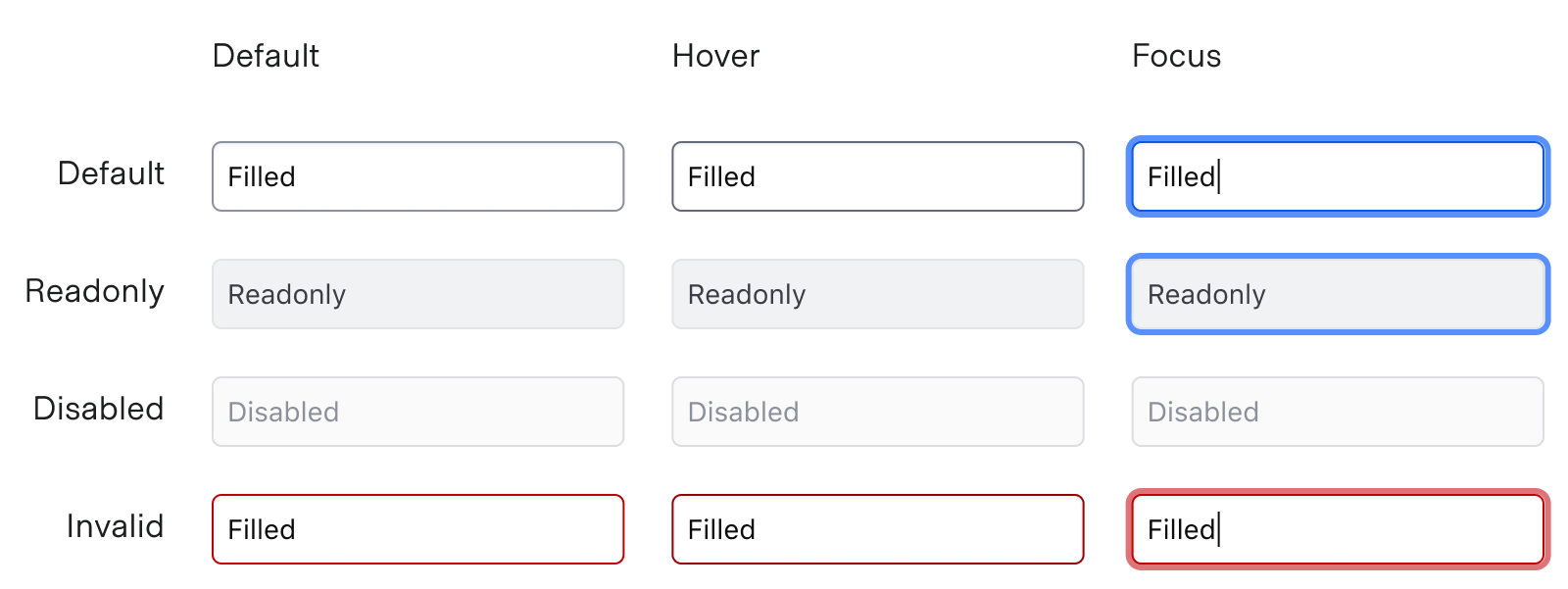Image resolution: width=1568 pixels, height=589 pixels.
Task: Click the Disabled field in Hover column
Action: [x=877, y=412]
